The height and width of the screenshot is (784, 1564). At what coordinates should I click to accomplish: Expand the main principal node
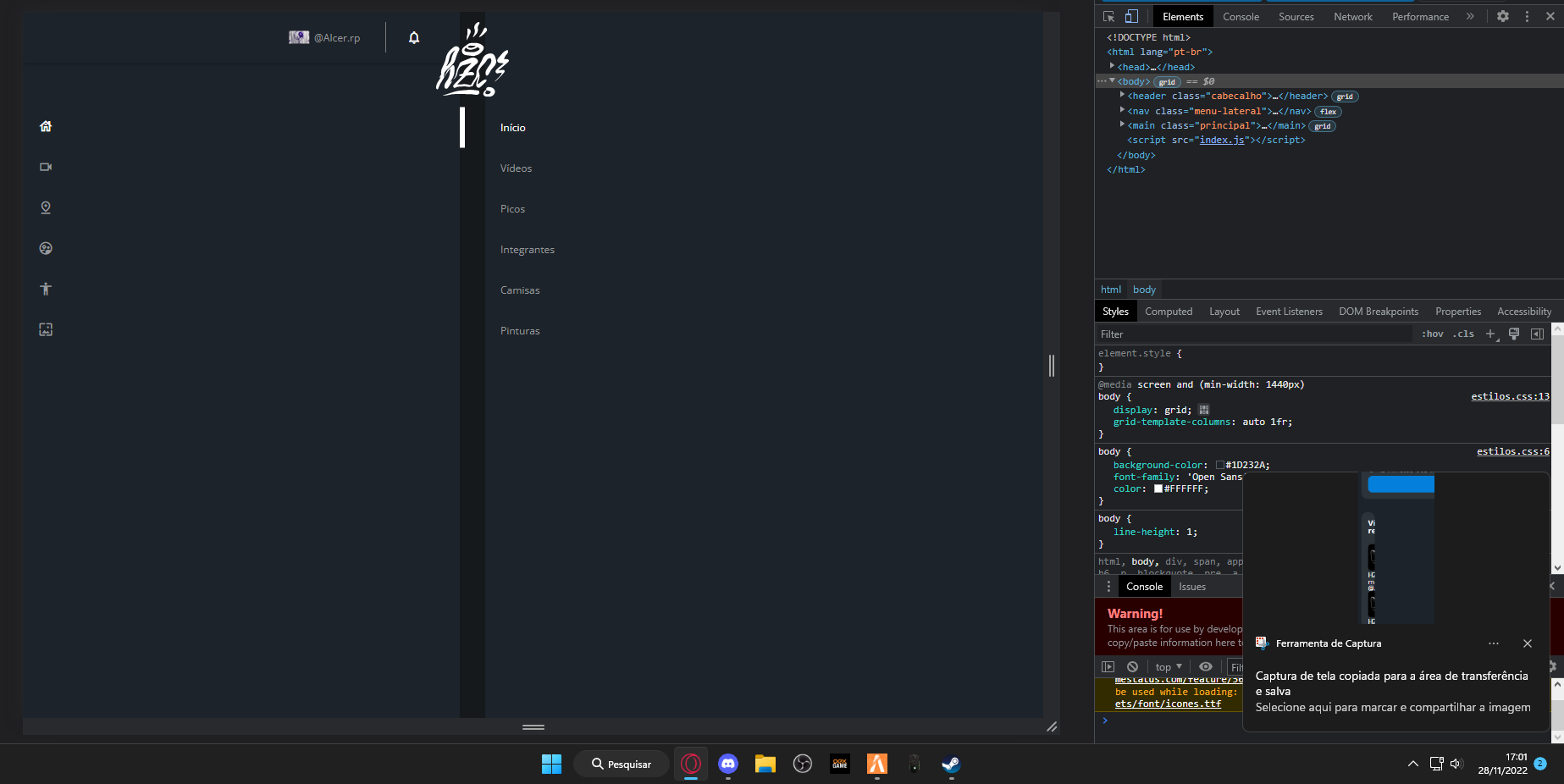click(x=1122, y=125)
